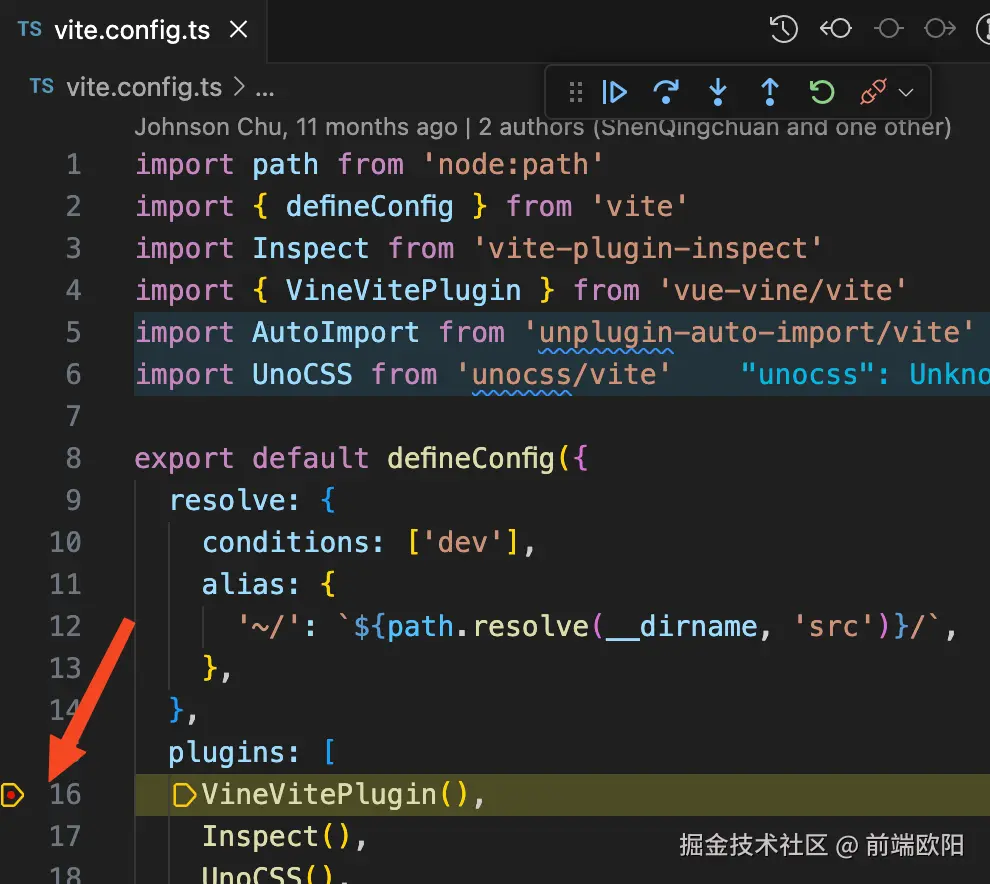Open disconnect options dropdown chevron
Viewport: 990px width, 884px height.
(x=906, y=93)
